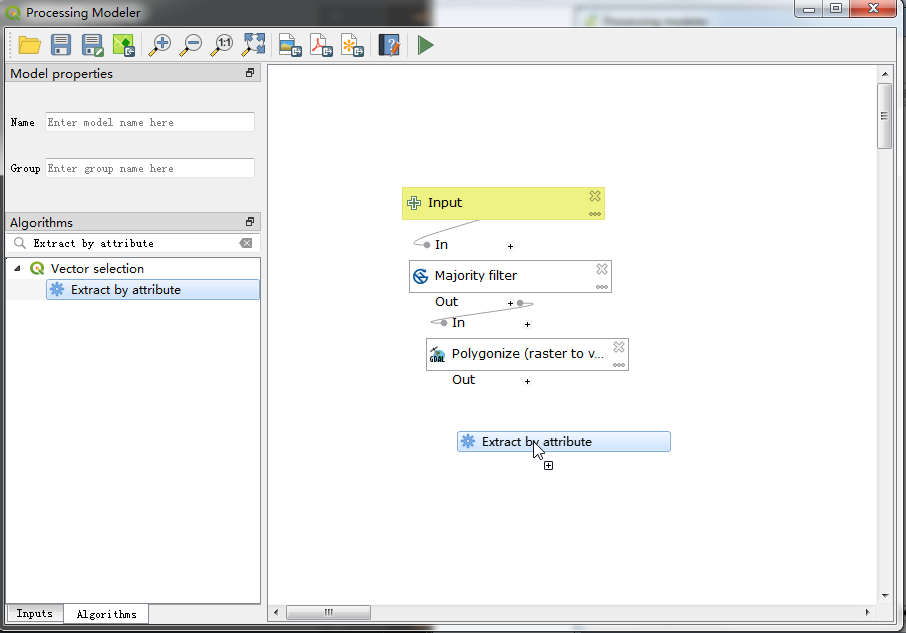Run the model with the green play button
Screen dimensions: 906x633
(x=425, y=45)
